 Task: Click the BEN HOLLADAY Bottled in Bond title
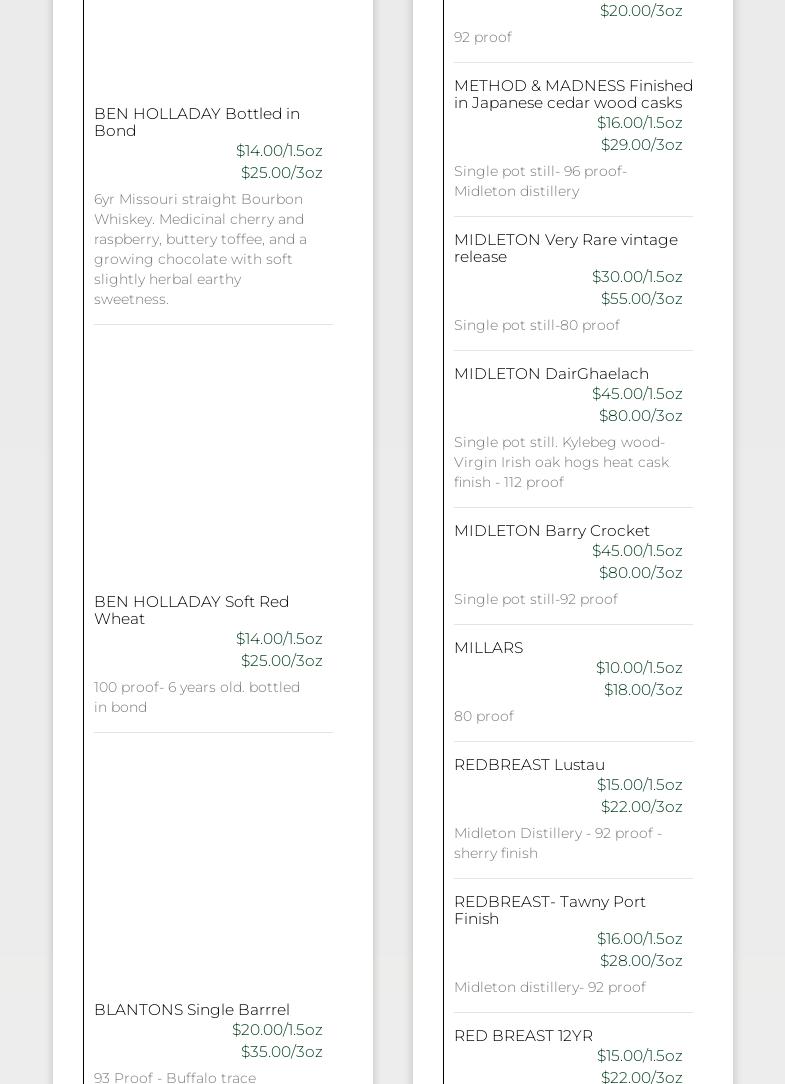coord(197,122)
